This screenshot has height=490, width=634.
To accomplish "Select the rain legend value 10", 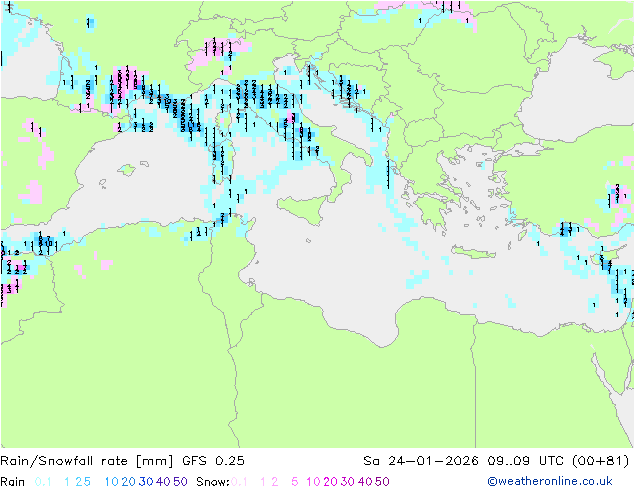I will pyautogui.click(x=112, y=482).
